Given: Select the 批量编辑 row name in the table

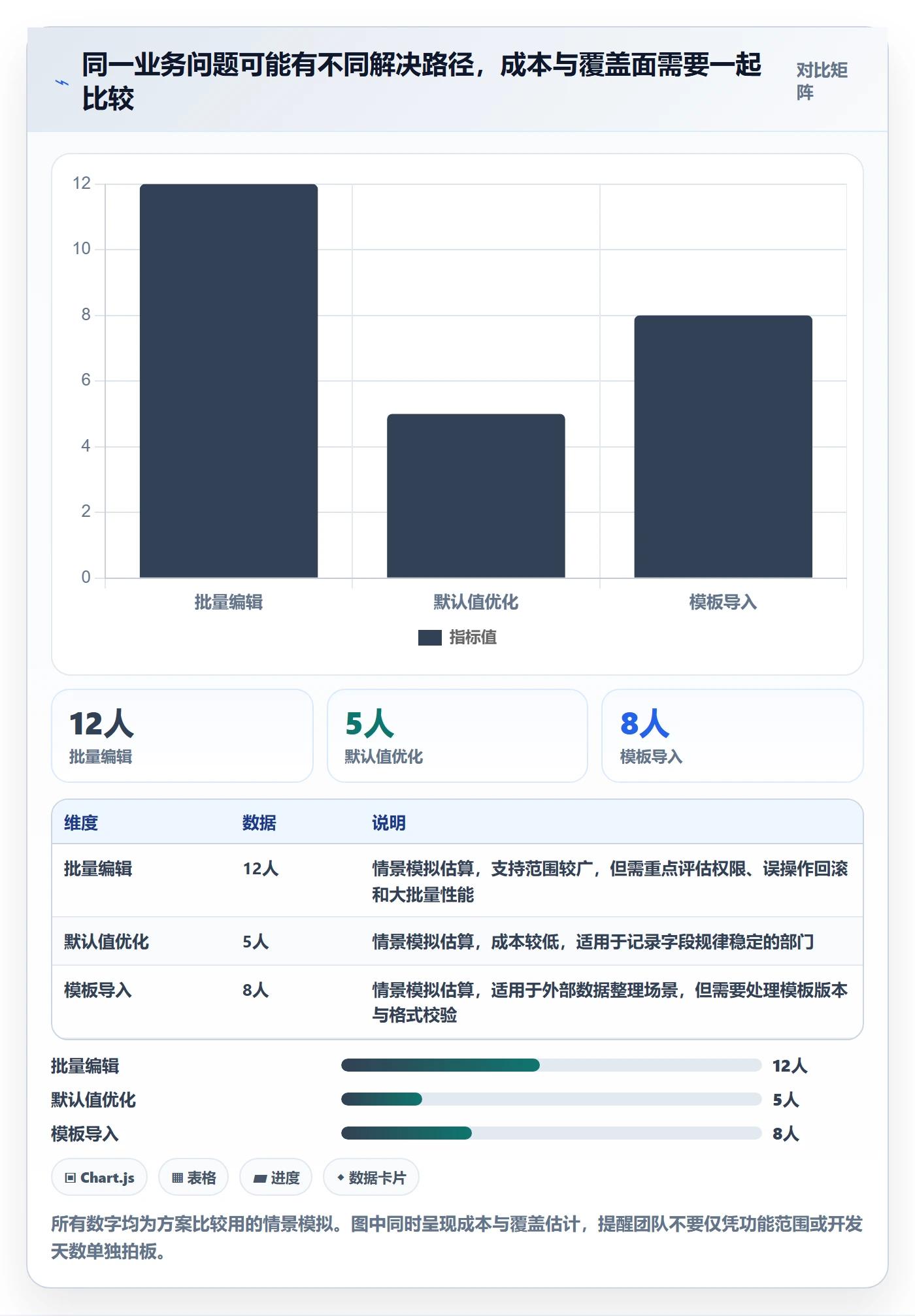Looking at the screenshot, I should 98,869.
